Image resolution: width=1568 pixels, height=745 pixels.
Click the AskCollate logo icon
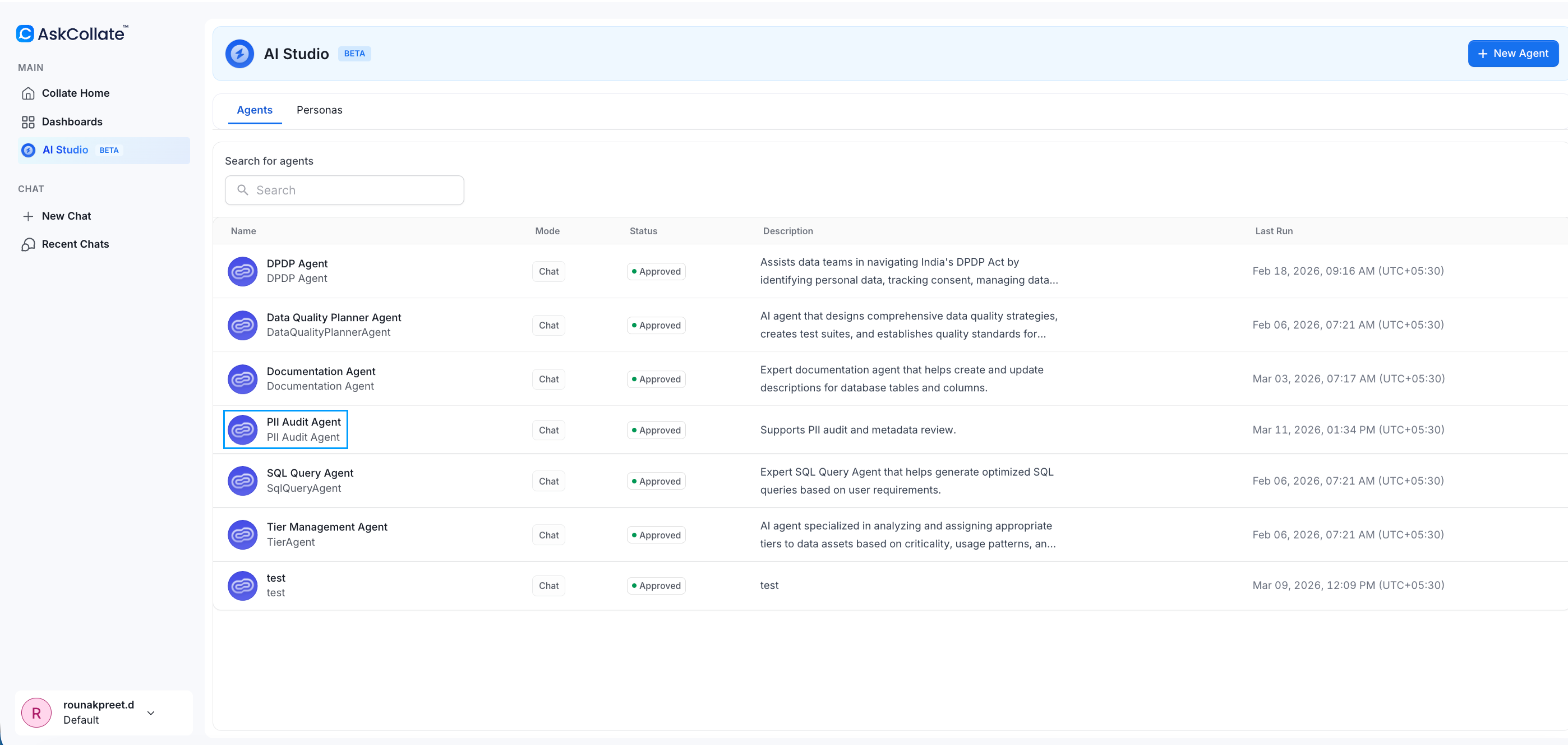pyautogui.click(x=25, y=34)
